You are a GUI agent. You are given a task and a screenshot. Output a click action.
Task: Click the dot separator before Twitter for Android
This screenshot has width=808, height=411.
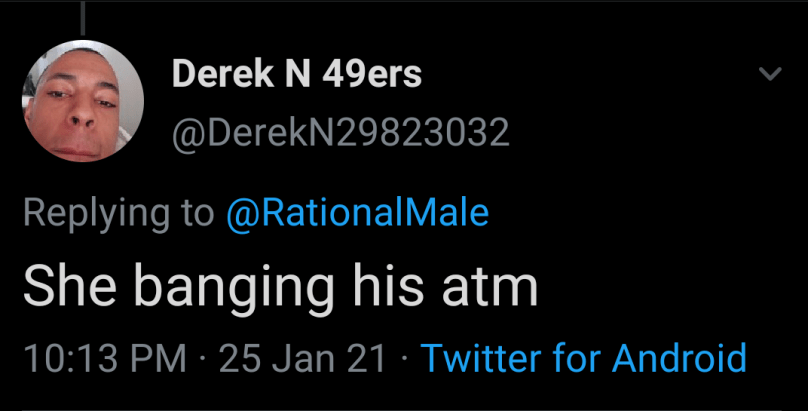(x=404, y=358)
